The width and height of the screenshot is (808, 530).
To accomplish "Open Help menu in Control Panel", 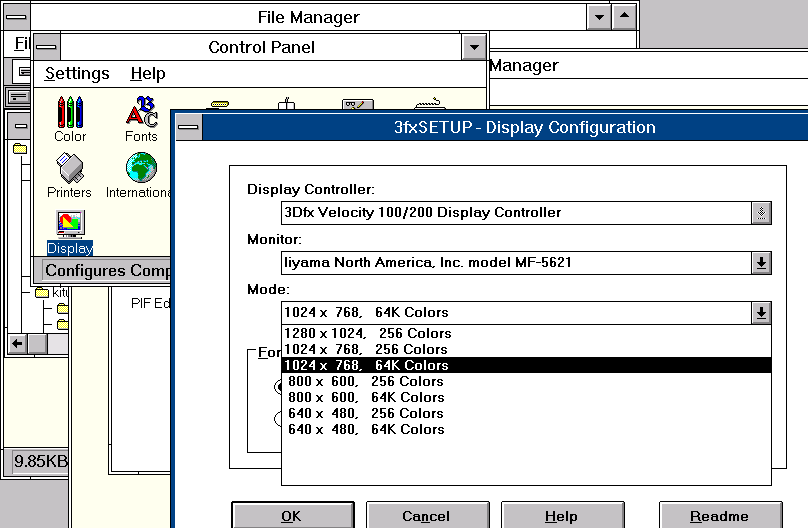I will pos(148,73).
